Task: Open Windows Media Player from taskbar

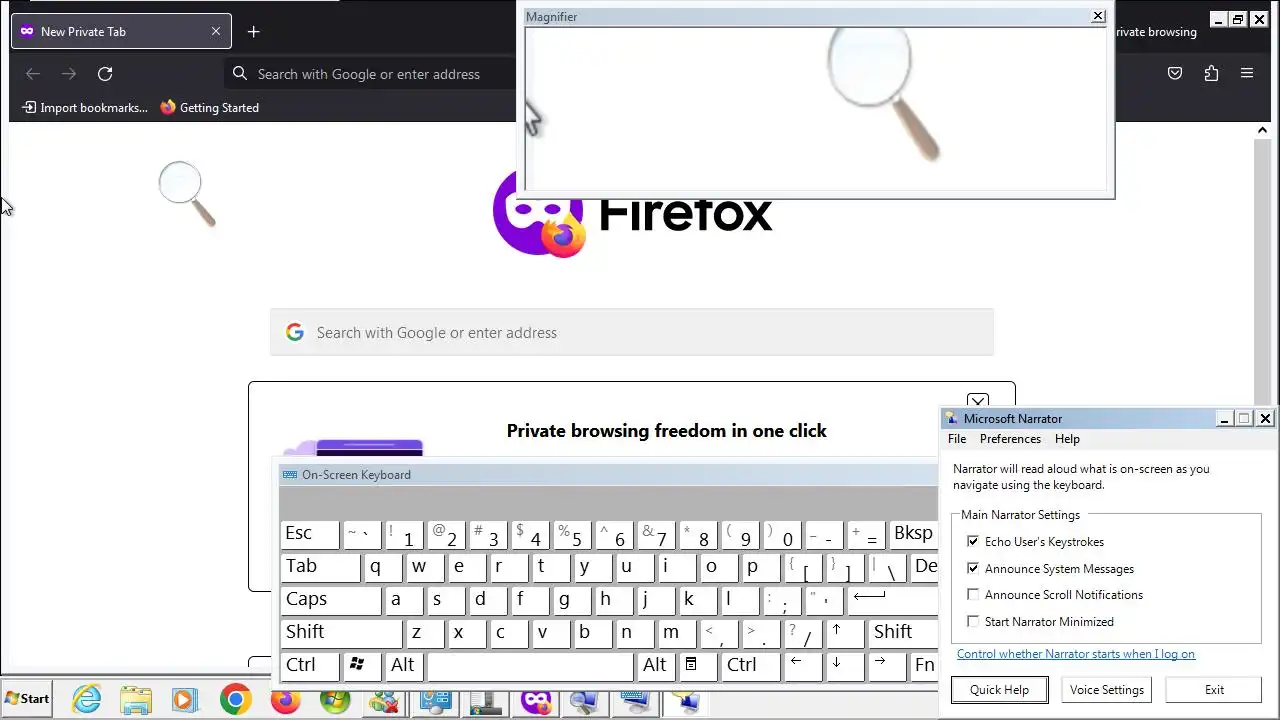Action: (x=185, y=699)
